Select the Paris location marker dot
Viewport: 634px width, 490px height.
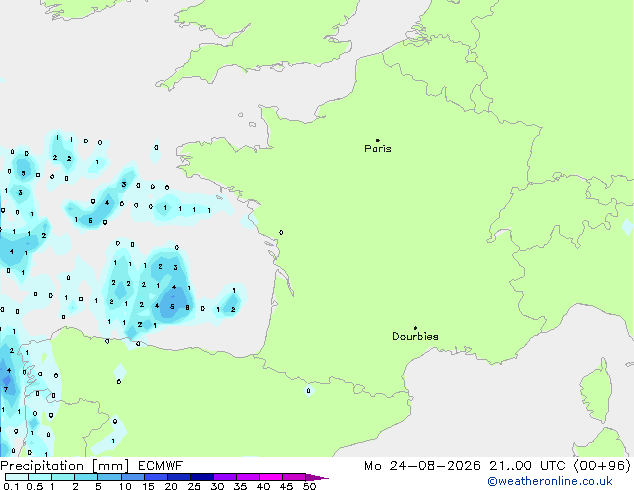(378, 140)
